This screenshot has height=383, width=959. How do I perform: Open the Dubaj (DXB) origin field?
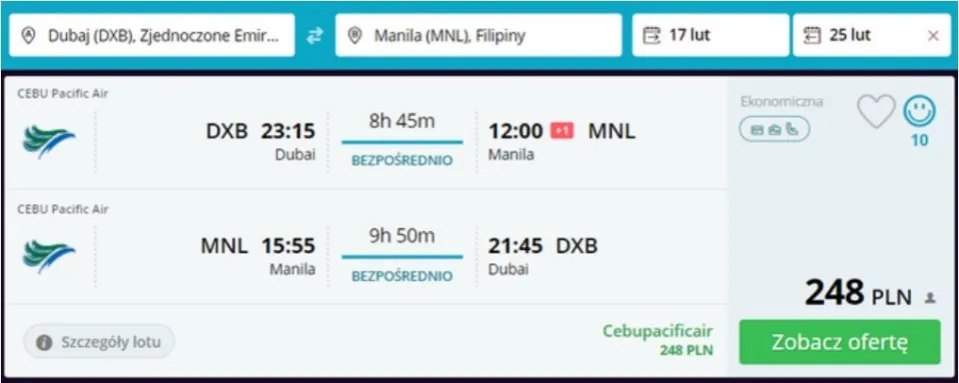tap(152, 35)
